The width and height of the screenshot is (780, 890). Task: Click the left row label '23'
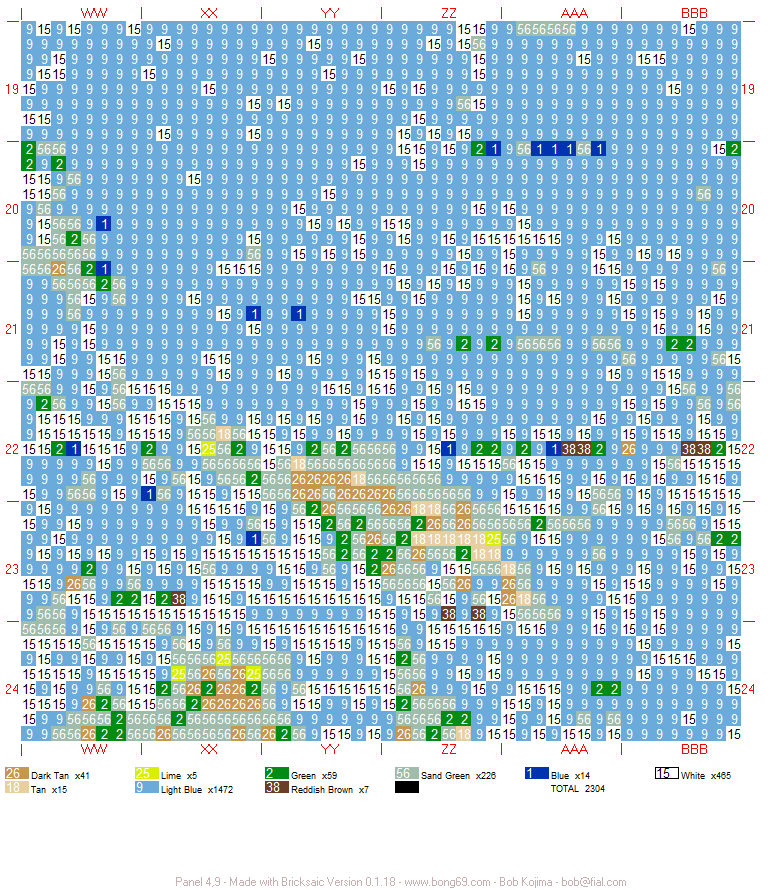[x=12, y=569]
